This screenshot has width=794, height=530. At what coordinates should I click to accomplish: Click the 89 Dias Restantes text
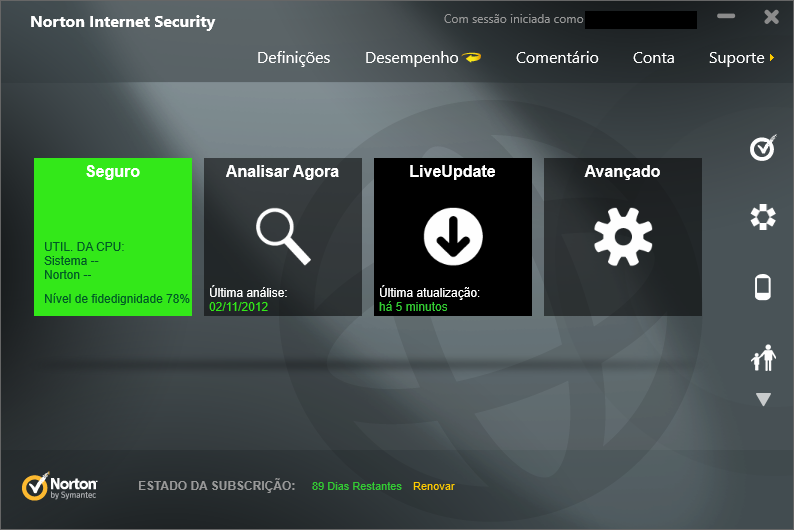click(356, 486)
